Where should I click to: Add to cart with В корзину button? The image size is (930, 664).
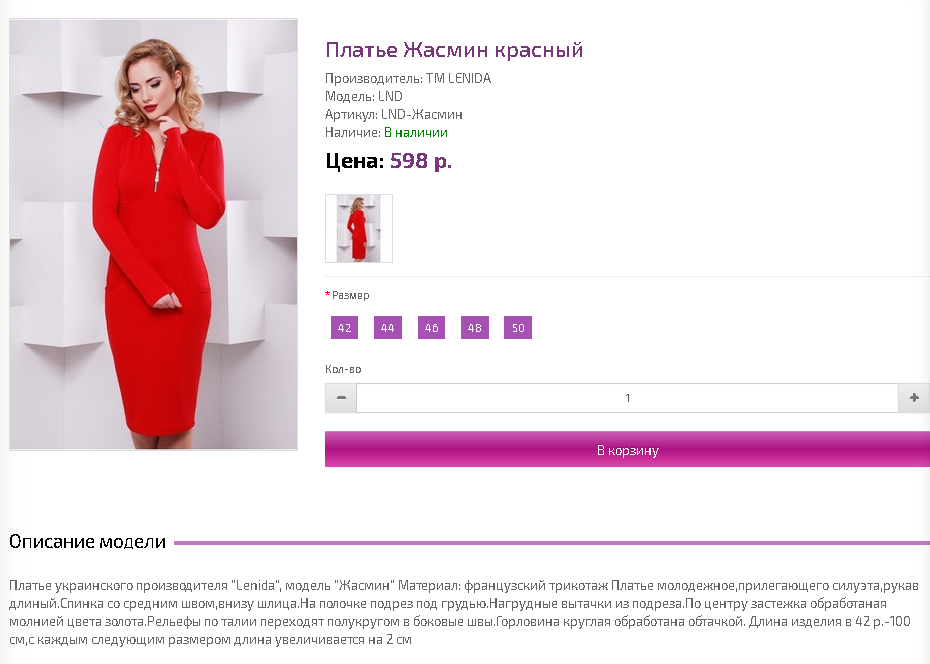click(628, 449)
